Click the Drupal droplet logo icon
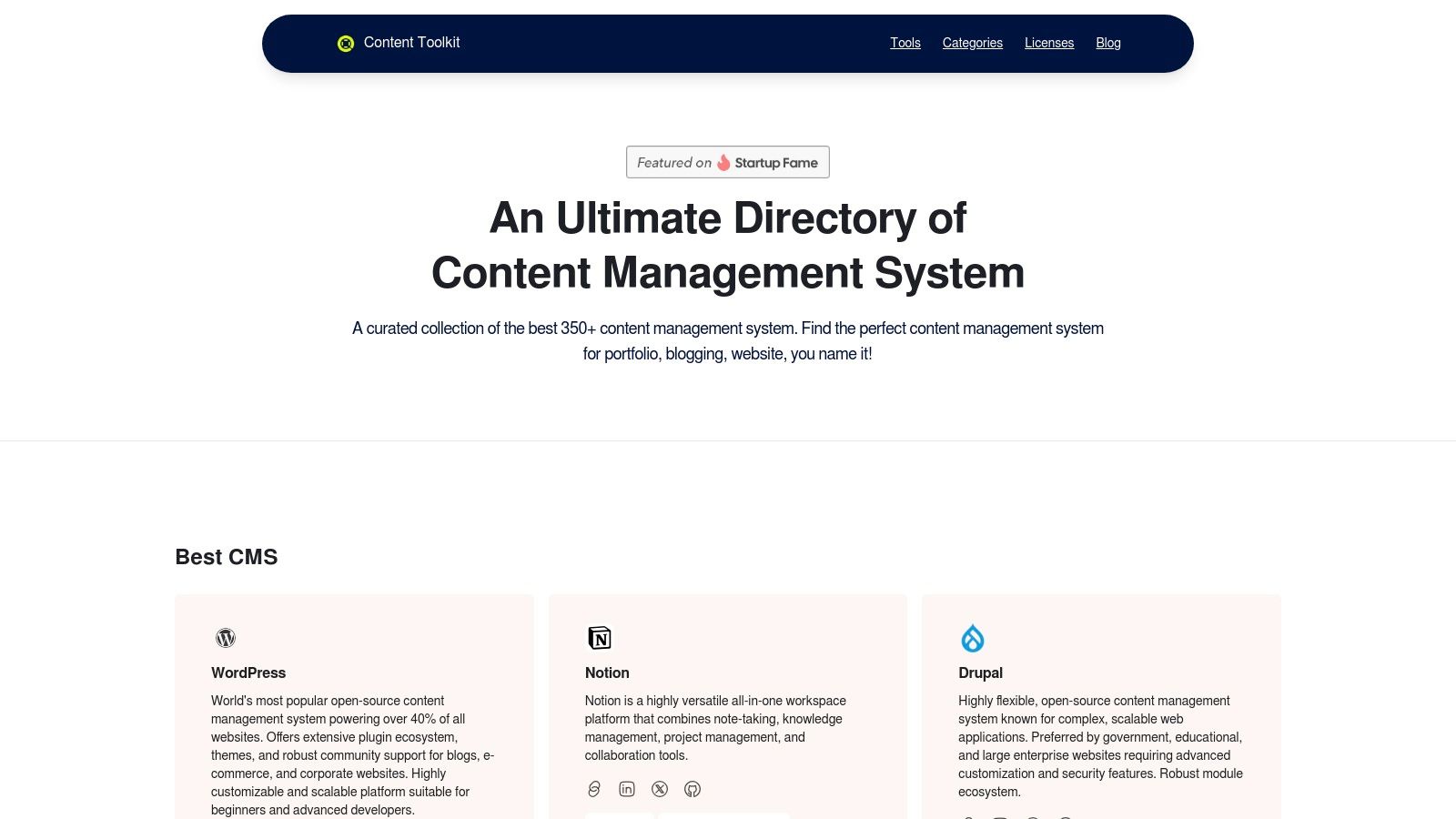 pos(973,638)
